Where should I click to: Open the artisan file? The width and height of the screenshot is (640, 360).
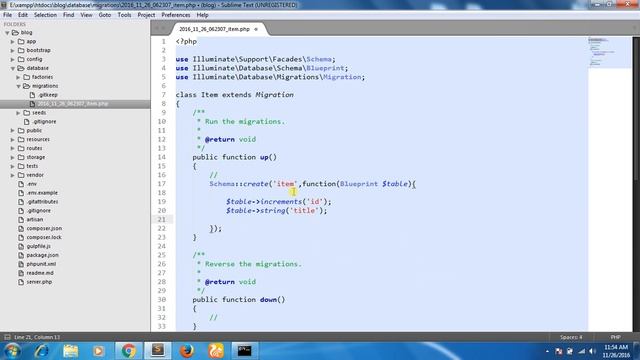click(35, 220)
